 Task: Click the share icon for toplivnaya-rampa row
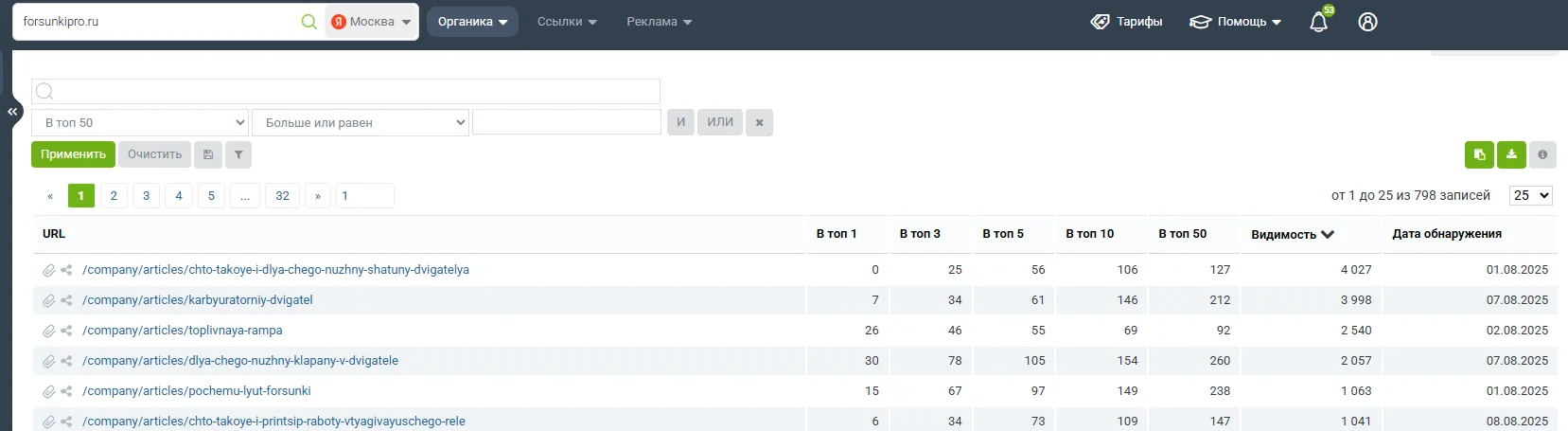tap(66, 331)
